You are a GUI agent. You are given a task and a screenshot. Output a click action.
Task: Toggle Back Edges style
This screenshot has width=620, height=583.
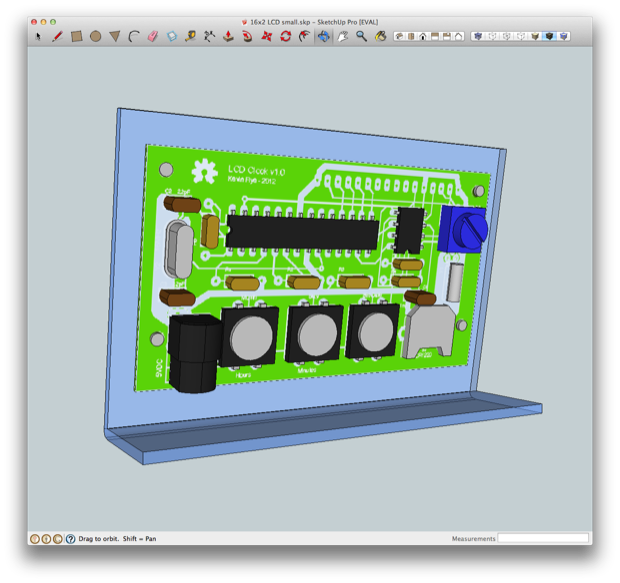(x=492, y=37)
